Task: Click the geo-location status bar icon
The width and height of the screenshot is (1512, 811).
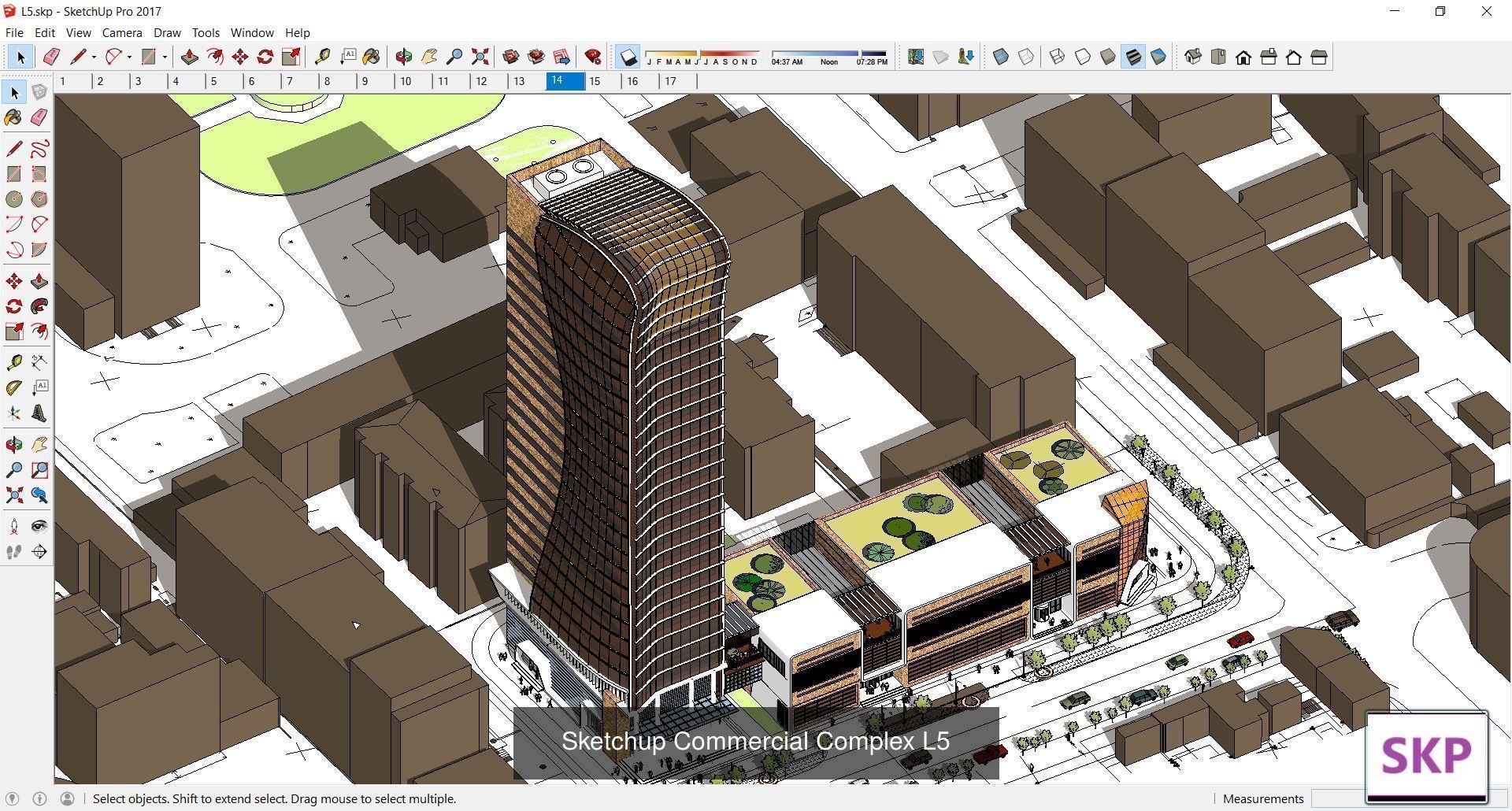Action: [13, 798]
